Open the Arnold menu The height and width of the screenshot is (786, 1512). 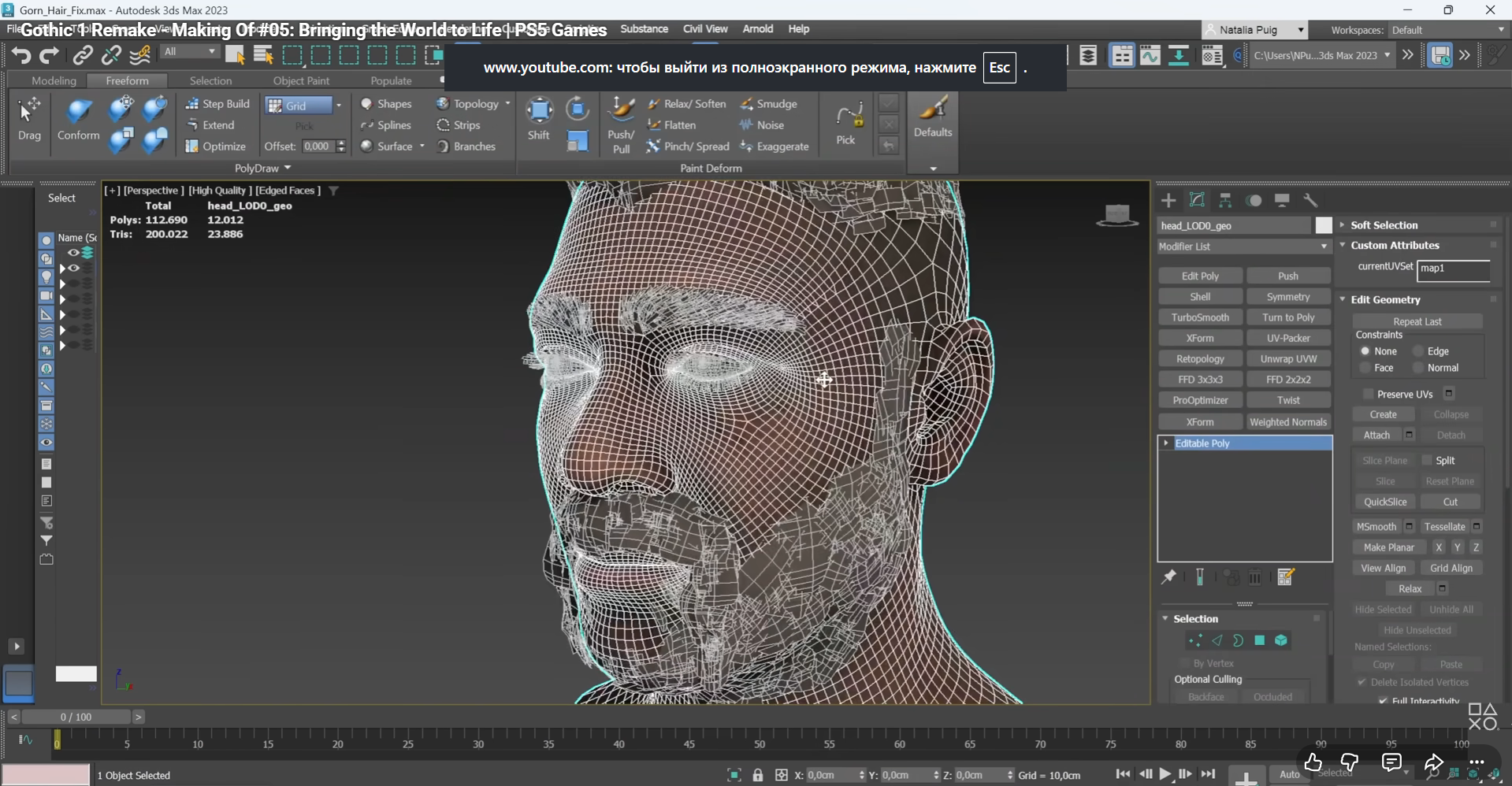point(758,29)
